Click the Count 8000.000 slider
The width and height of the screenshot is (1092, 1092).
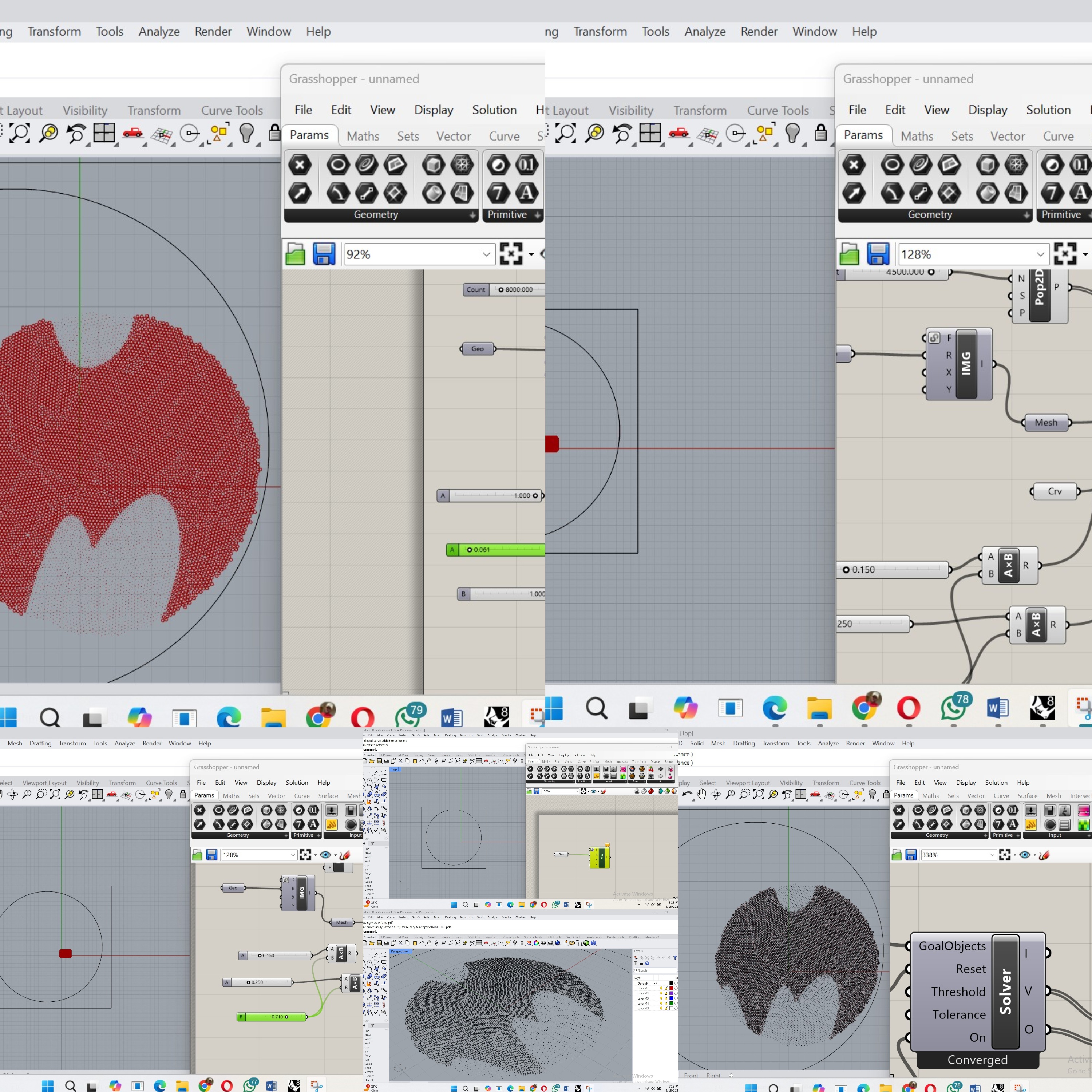(504, 289)
